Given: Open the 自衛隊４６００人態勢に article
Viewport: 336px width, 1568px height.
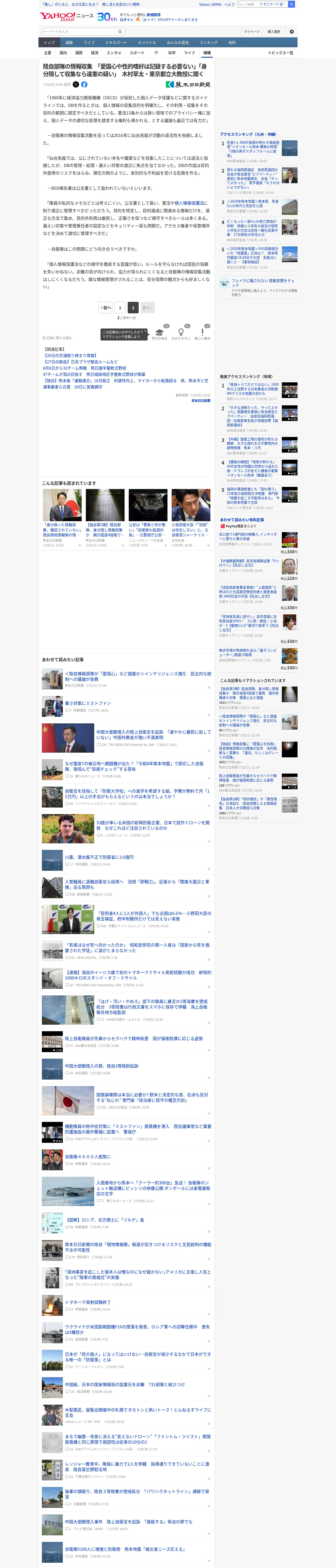Looking at the screenshot, I should pyautogui.click(x=88, y=1156).
